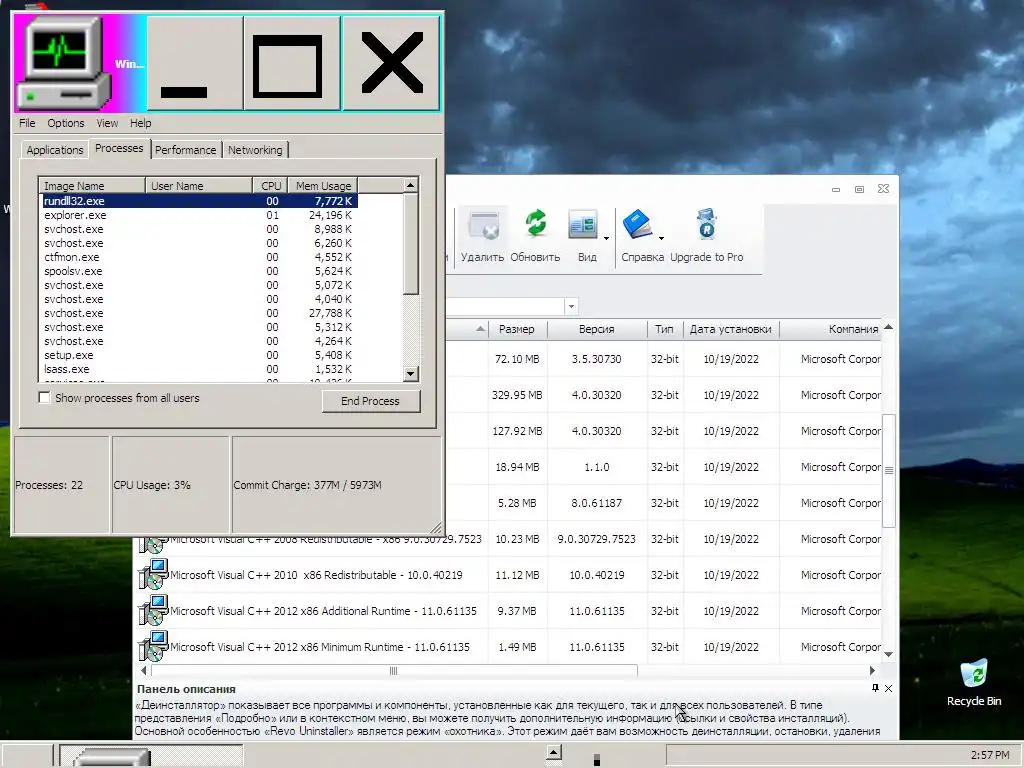Click the taskbar running application button
The width and height of the screenshot is (1024, 768).
151,755
